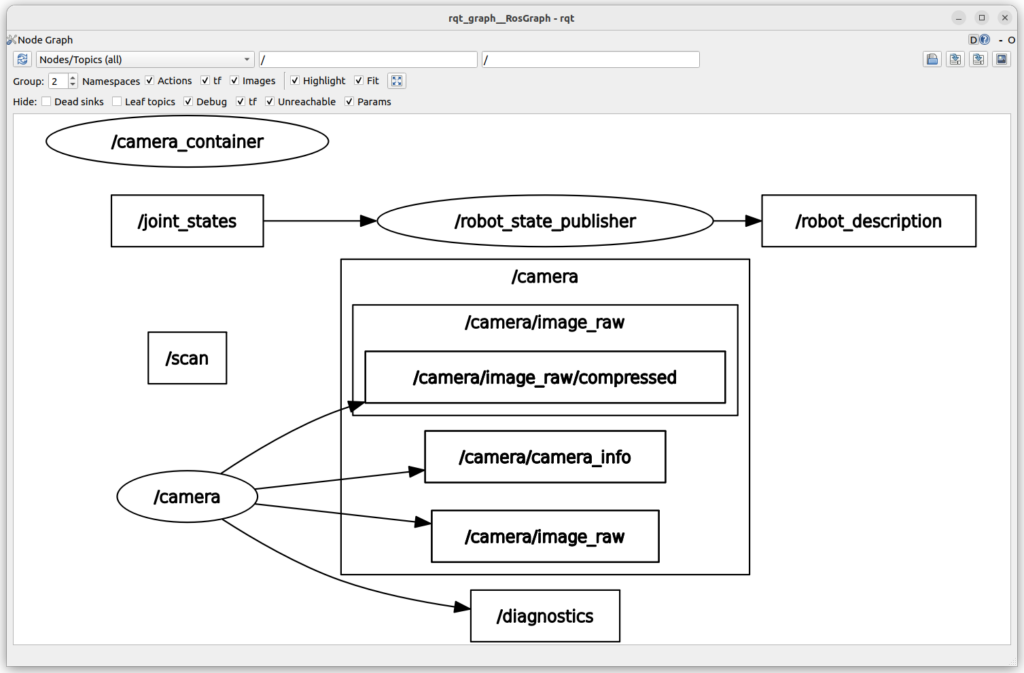Click the fit-in-view icon button
The width and height of the screenshot is (1024, 673).
[396, 81]
